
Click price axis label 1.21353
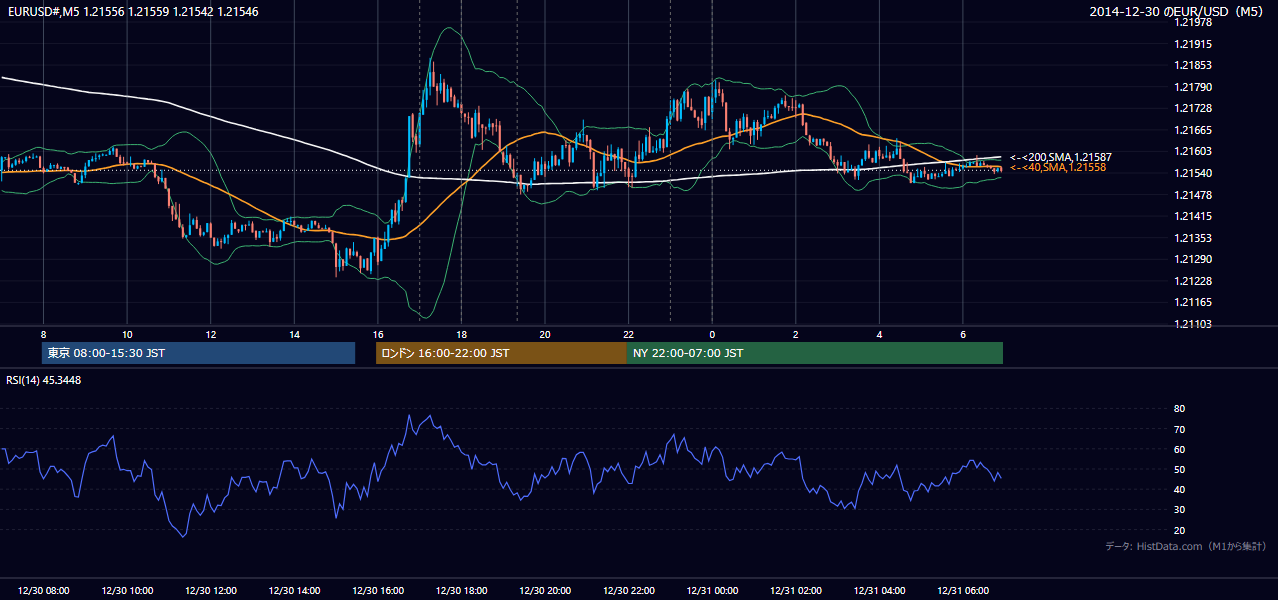click(x=1195, y=238)
